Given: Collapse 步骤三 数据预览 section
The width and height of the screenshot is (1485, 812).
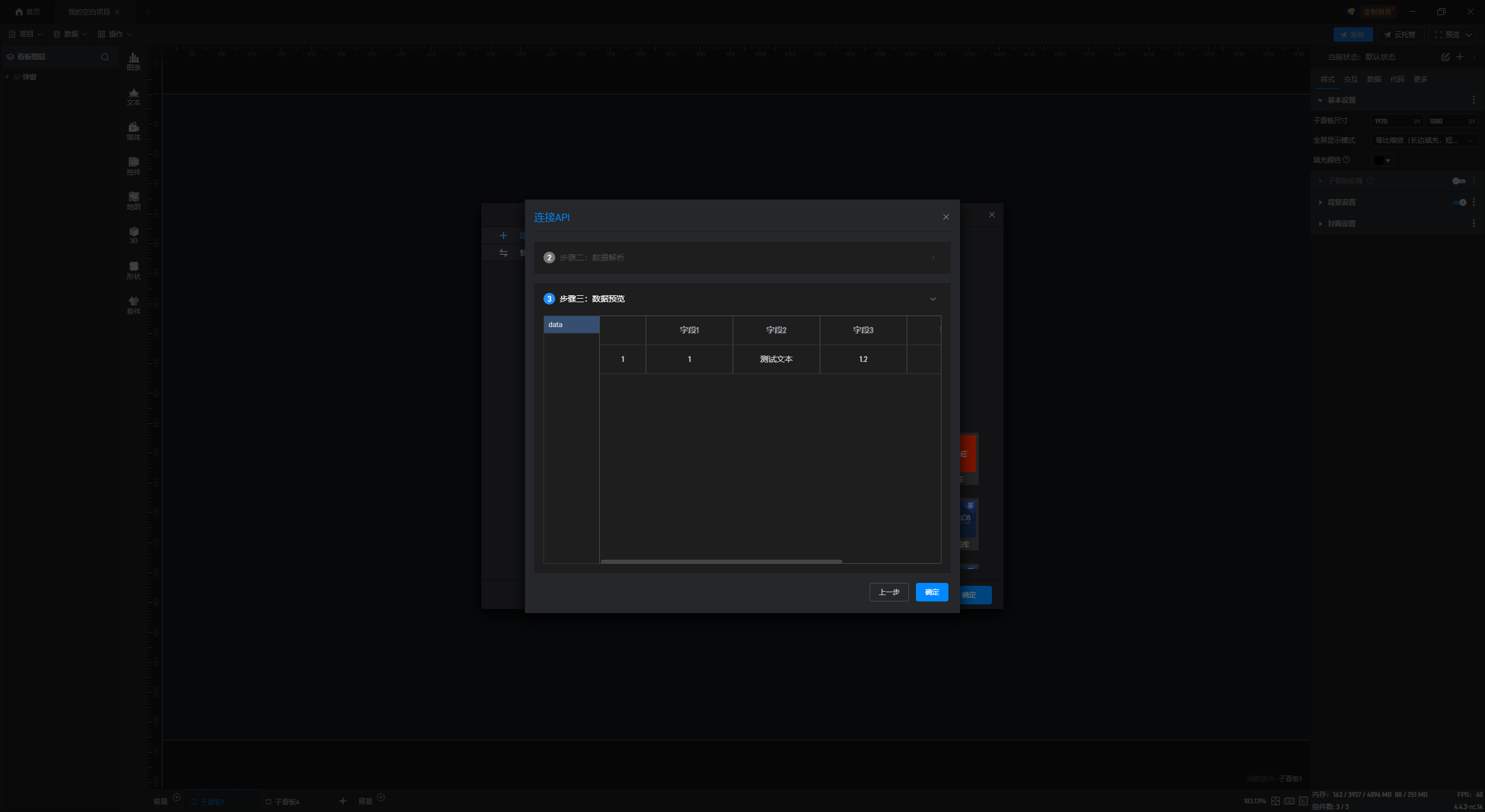Looking at the screenshot, I should point(933,299).
